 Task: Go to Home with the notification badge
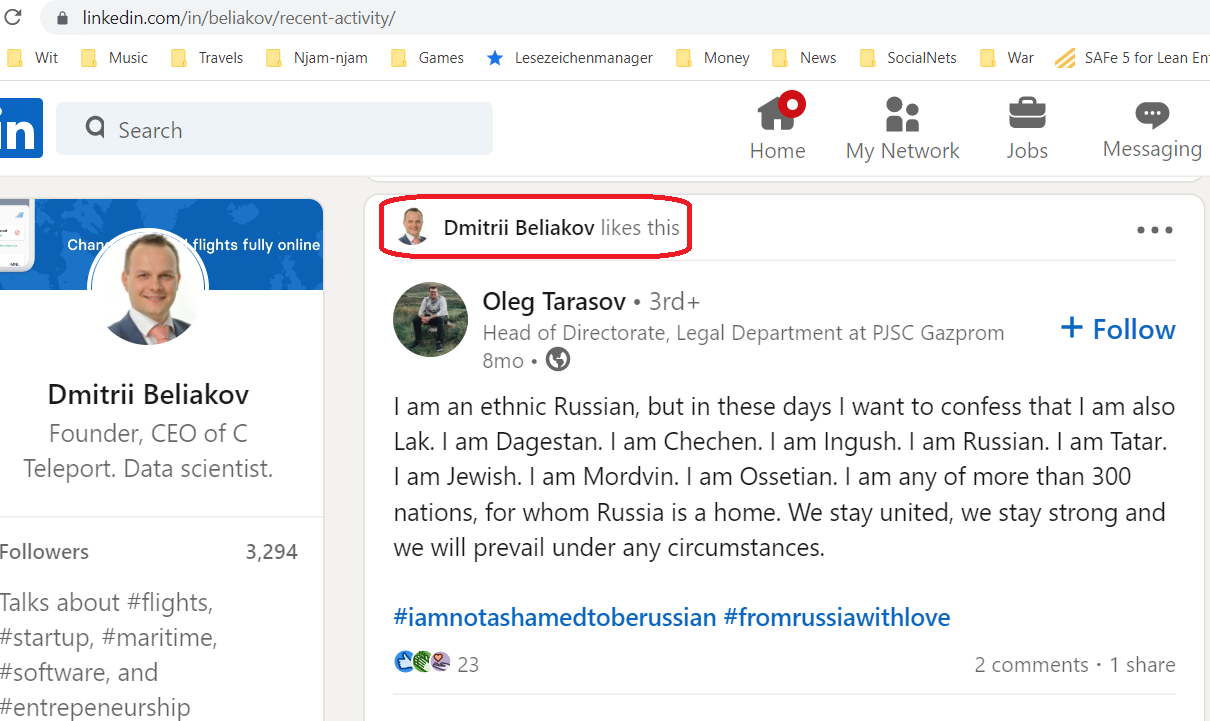[778, 128]
